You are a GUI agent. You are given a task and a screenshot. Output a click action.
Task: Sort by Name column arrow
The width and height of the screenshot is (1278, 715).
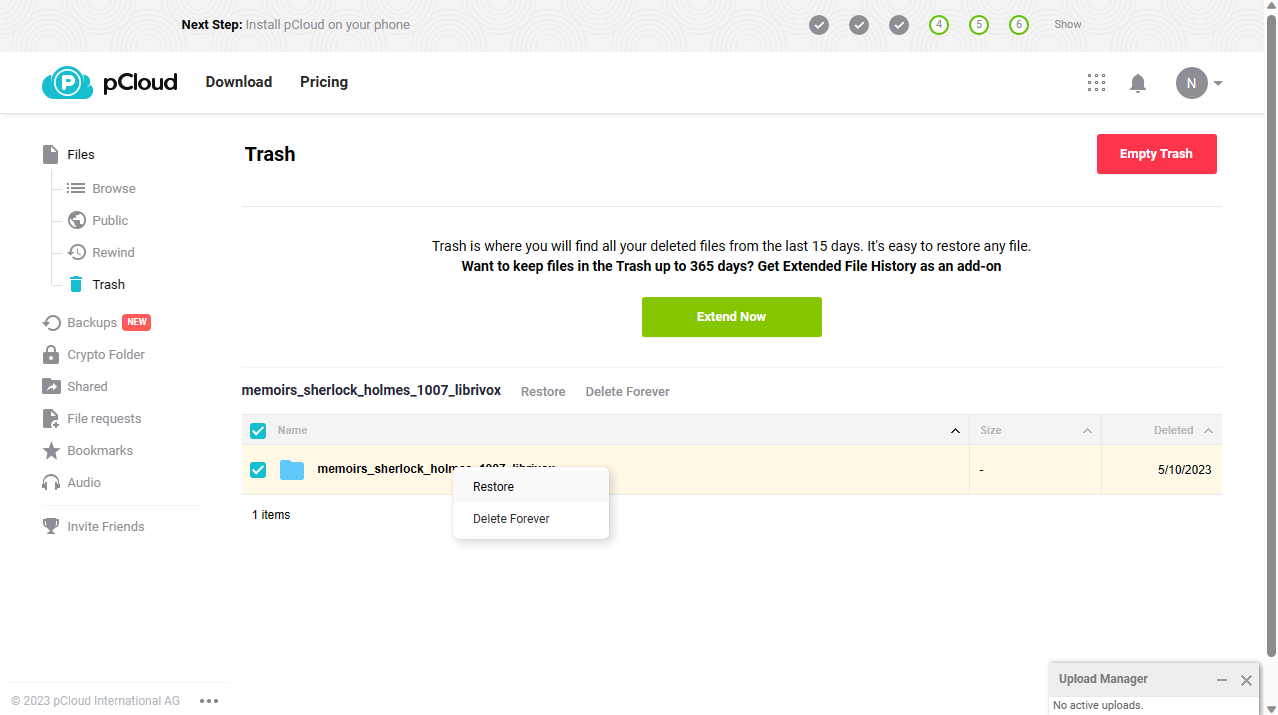tap(955, 431)
